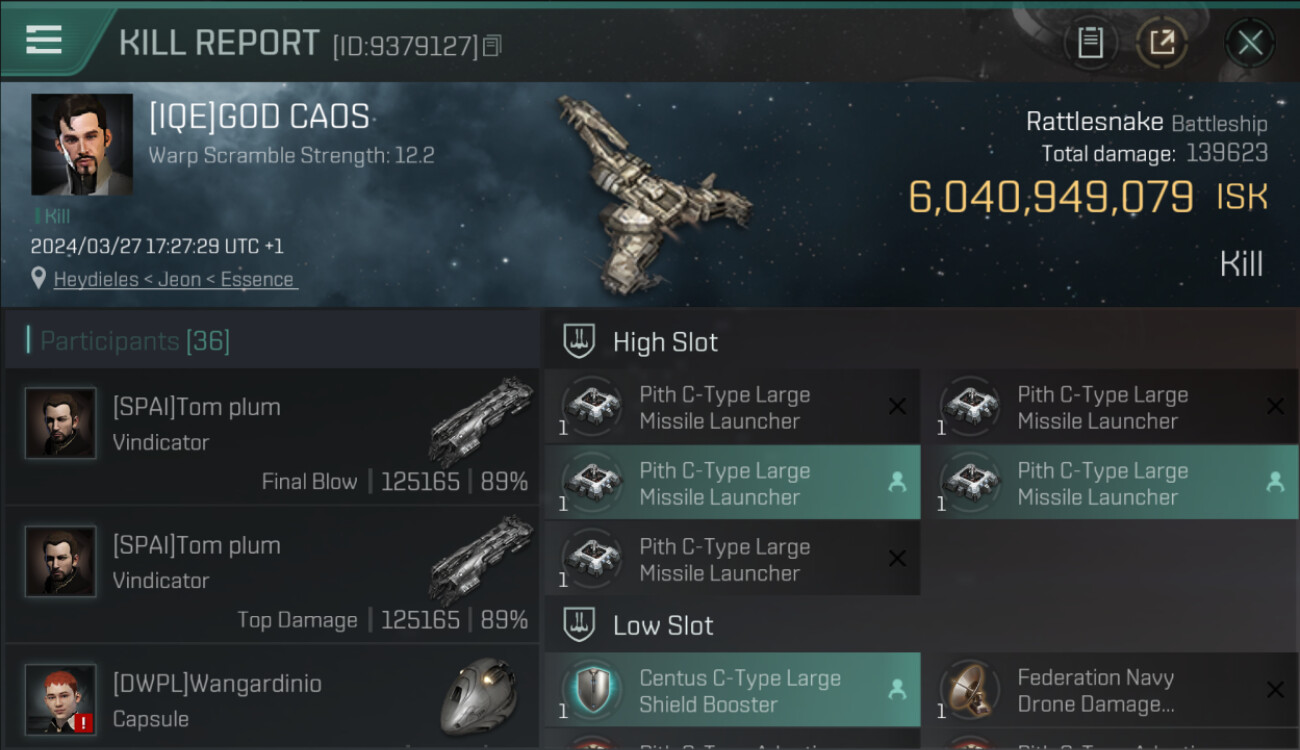Image resolution: width=1300 pixels, height=750 pixels.
Task: Click Federation Navy Drone Damage X marker
Action: [1275, 689]
